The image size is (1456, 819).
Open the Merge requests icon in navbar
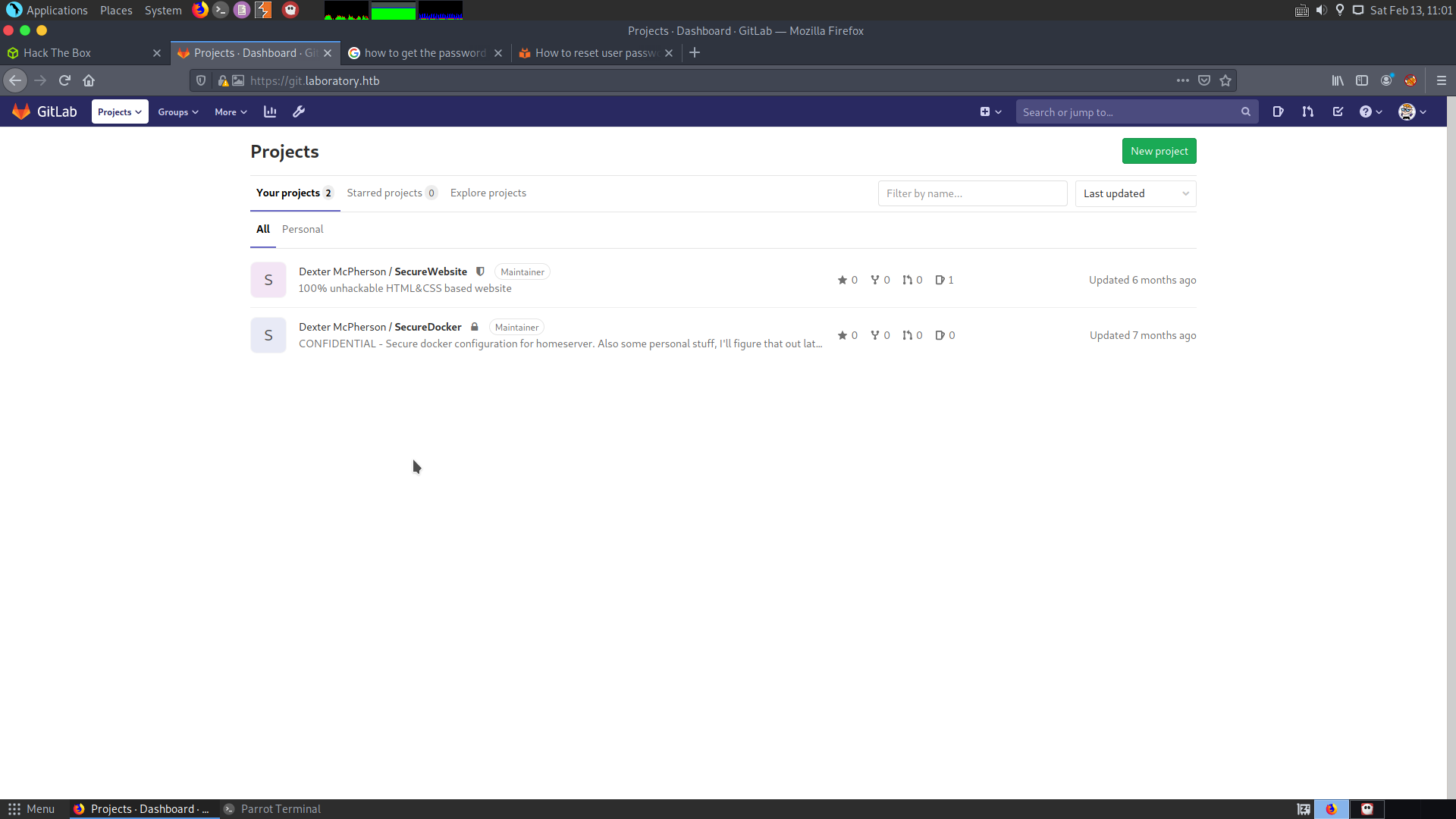(x=1307, y=111)
